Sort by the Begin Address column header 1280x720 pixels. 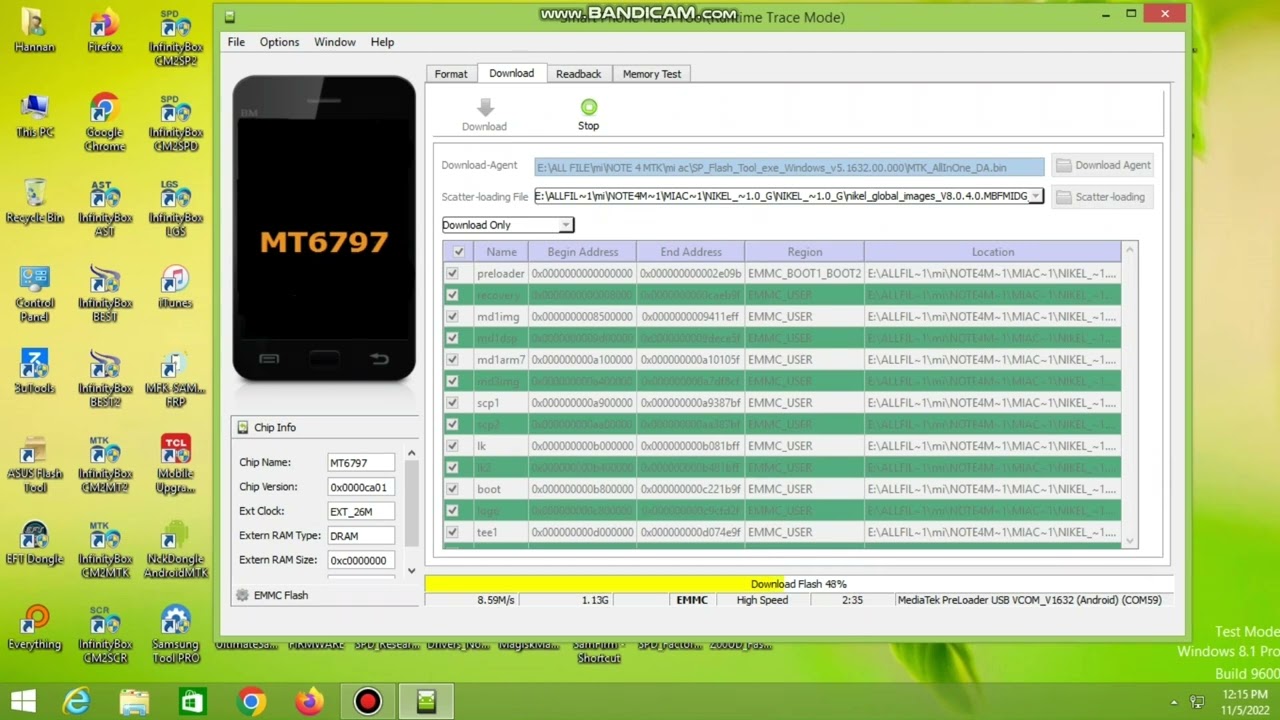pos(582,252)
